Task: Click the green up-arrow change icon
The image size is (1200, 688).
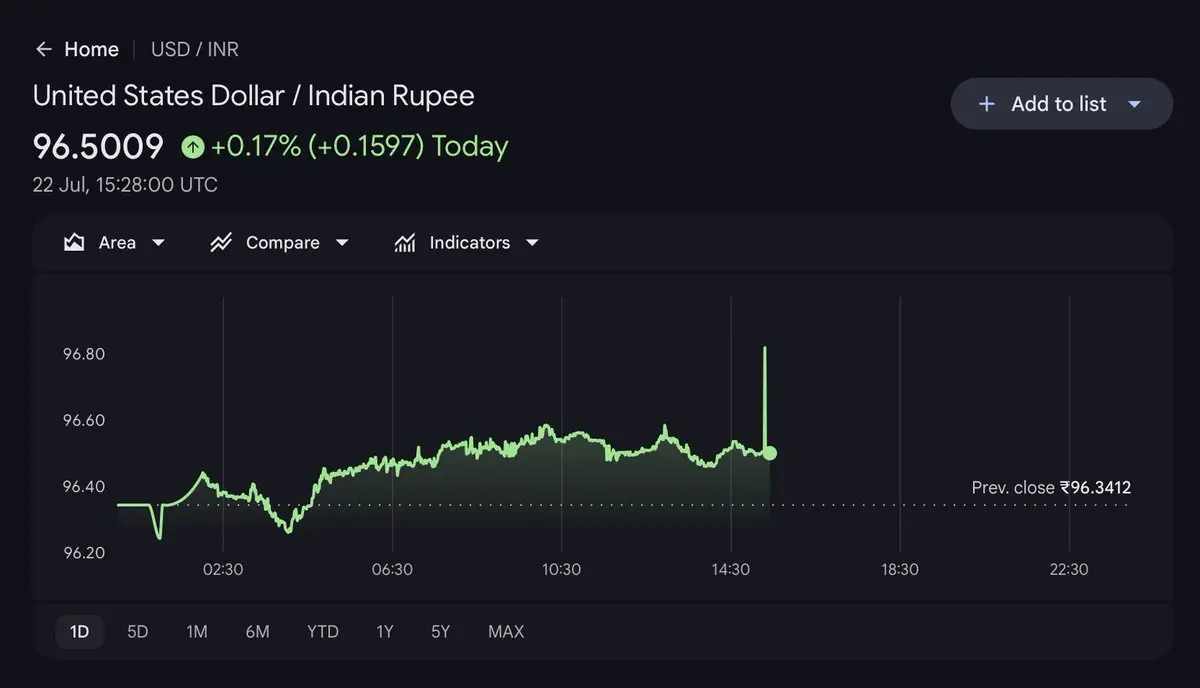Action: click(x=193, y=147)
